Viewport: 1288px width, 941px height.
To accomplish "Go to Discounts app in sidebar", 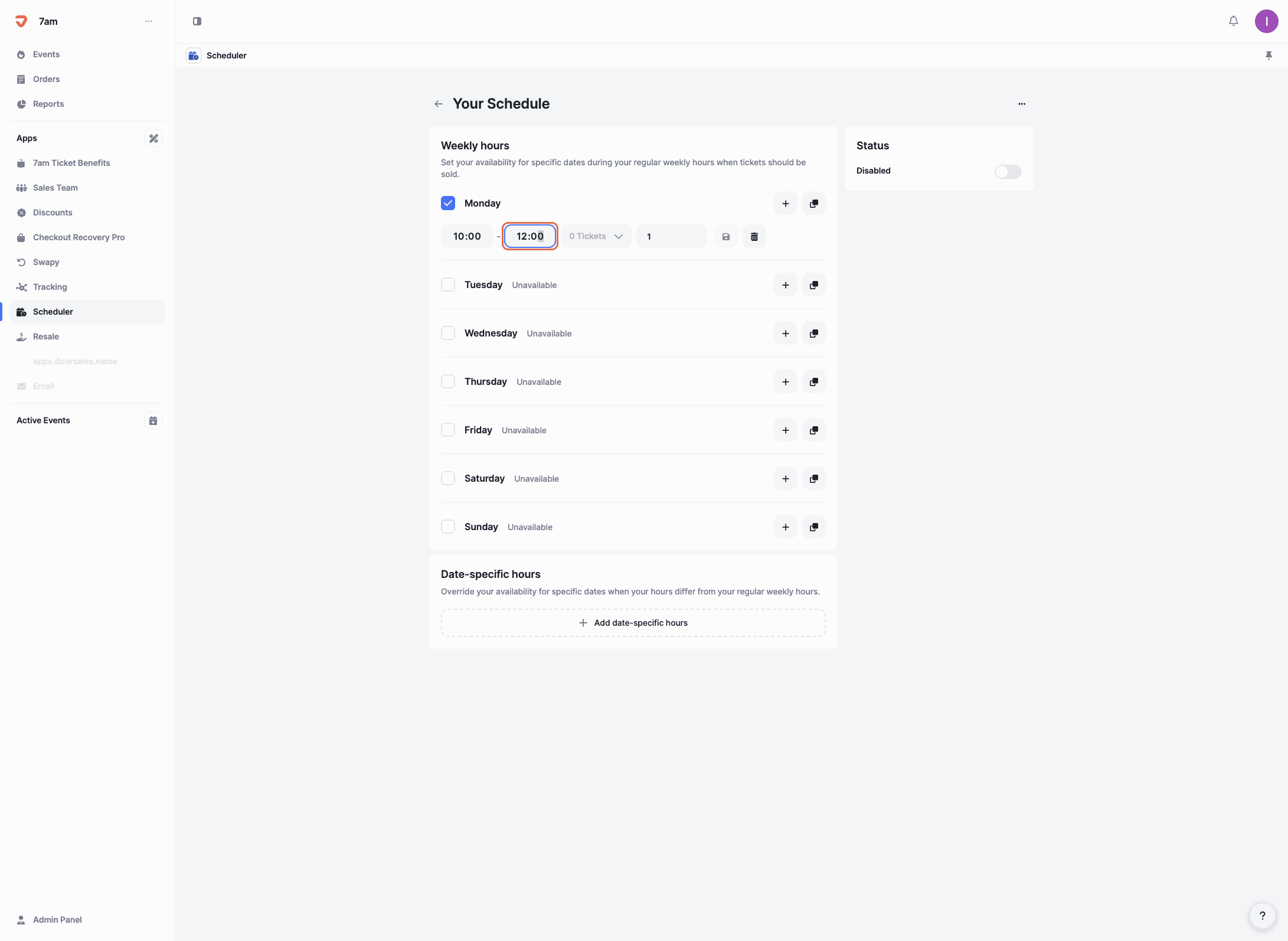I will click(53, 213).
